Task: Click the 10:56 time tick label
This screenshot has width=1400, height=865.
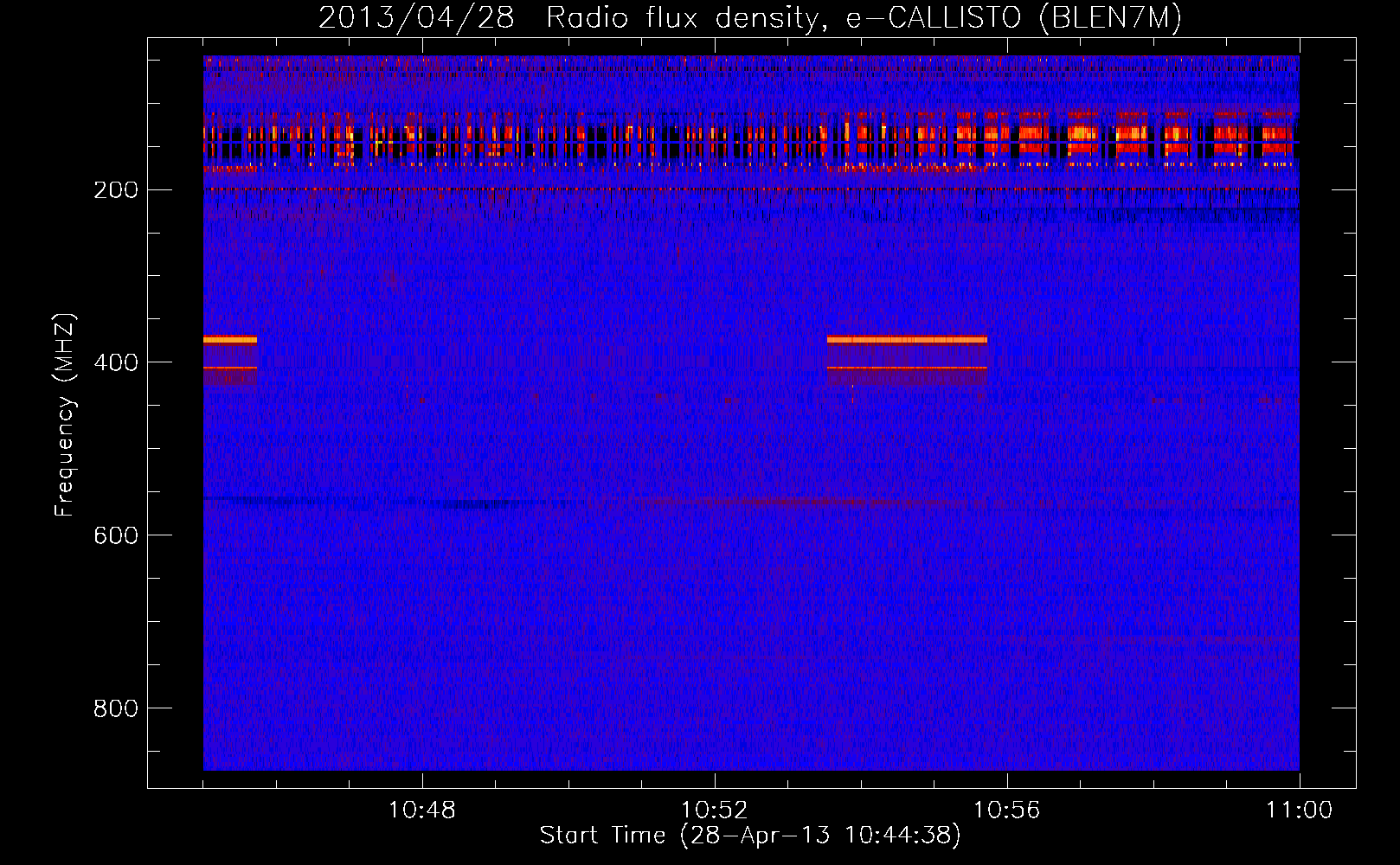Action: tap(1006, 811)
